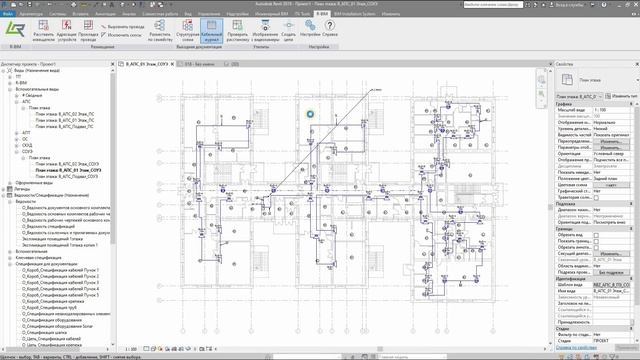Select О_Спецификация оборудования Sonar
The height and width of the screenshot is (360, 640).
click(x=58, y=327)
